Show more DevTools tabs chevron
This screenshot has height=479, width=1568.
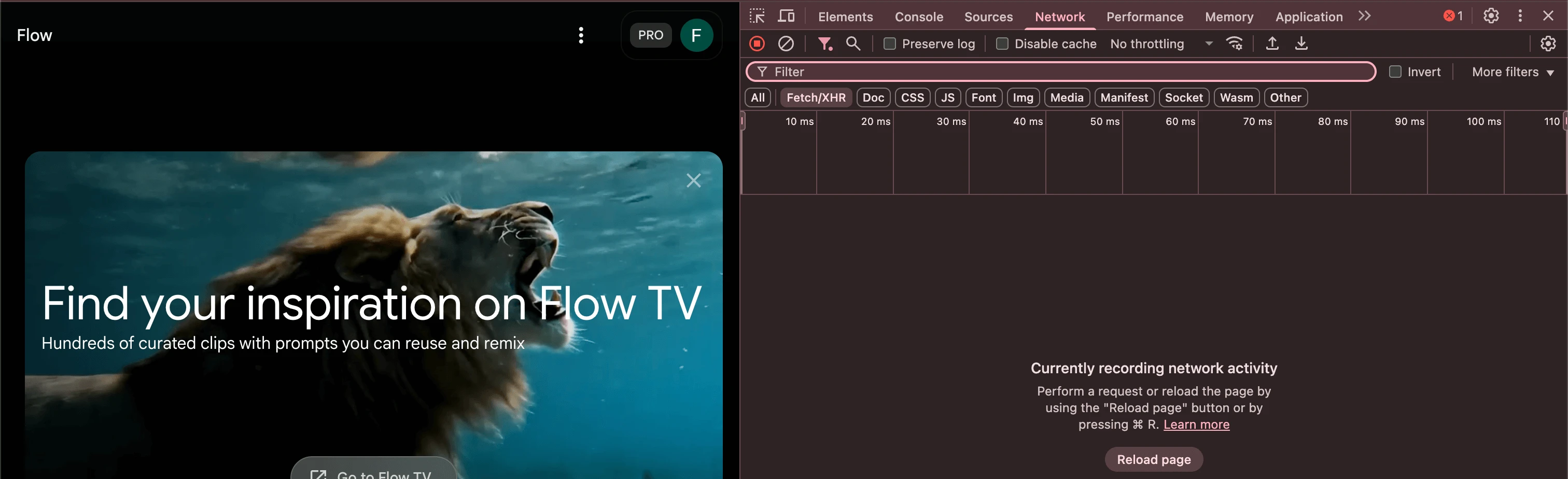(x=1365, y=16)
